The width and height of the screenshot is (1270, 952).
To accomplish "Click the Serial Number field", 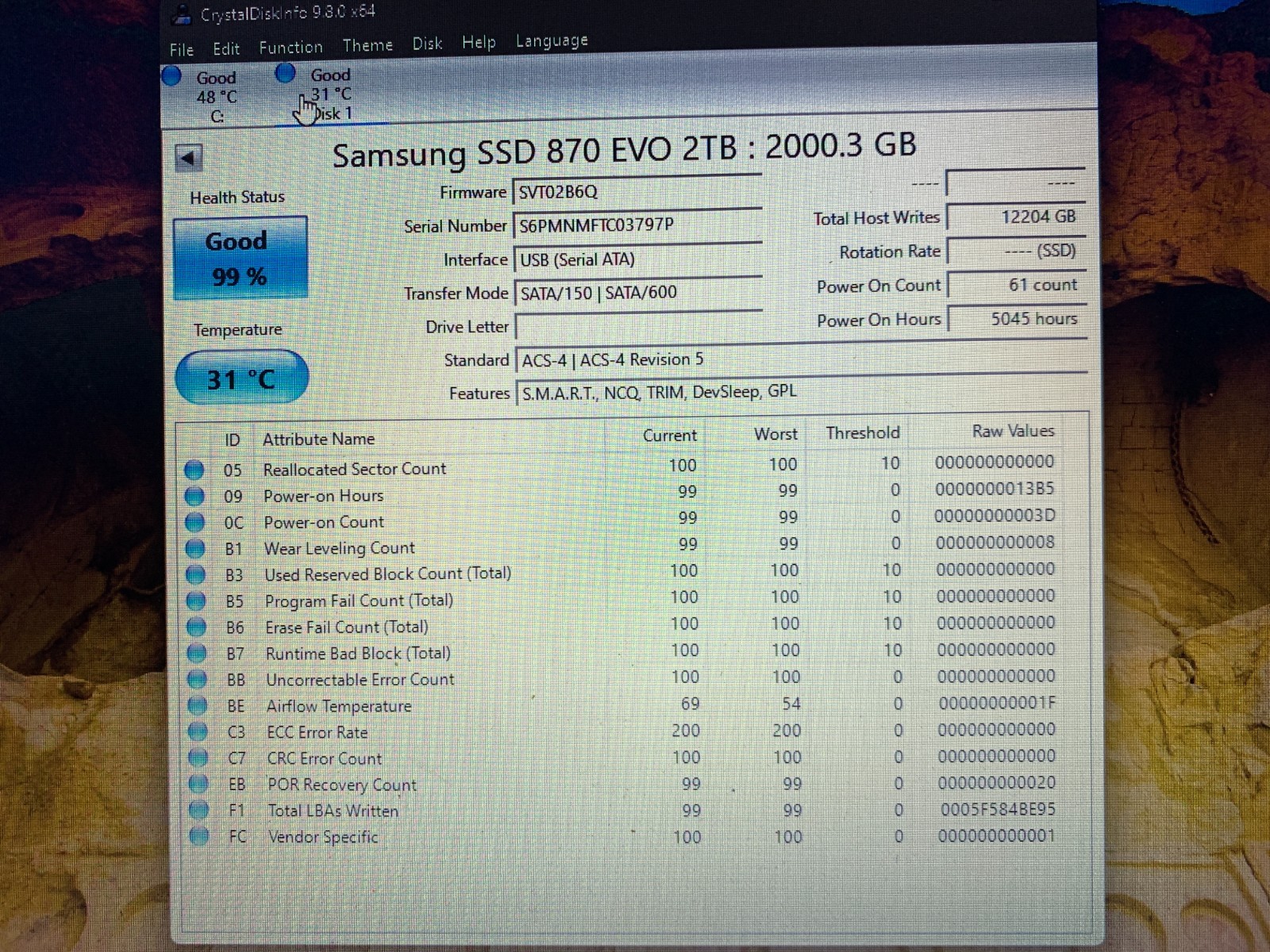I will tap(637, 225).
